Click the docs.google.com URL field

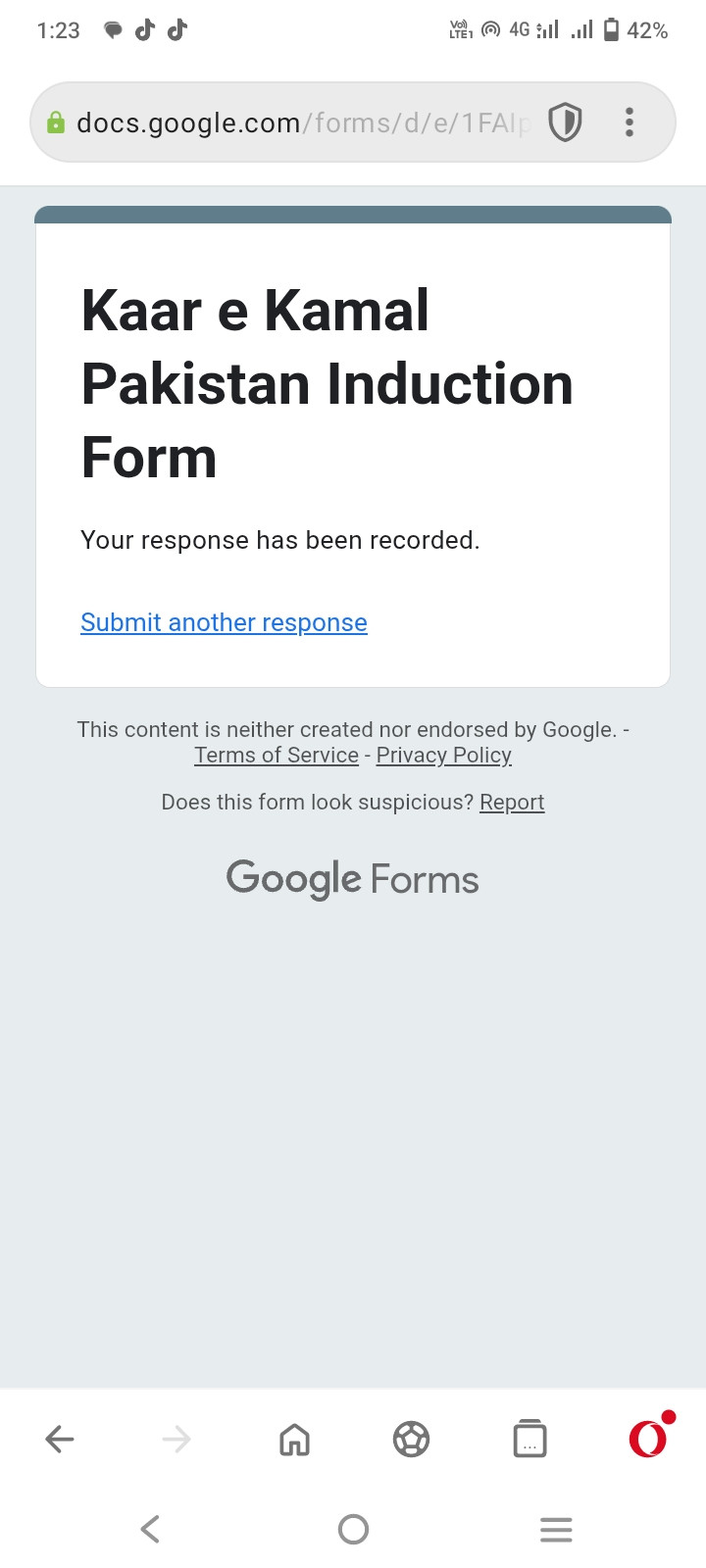point(294,122)
